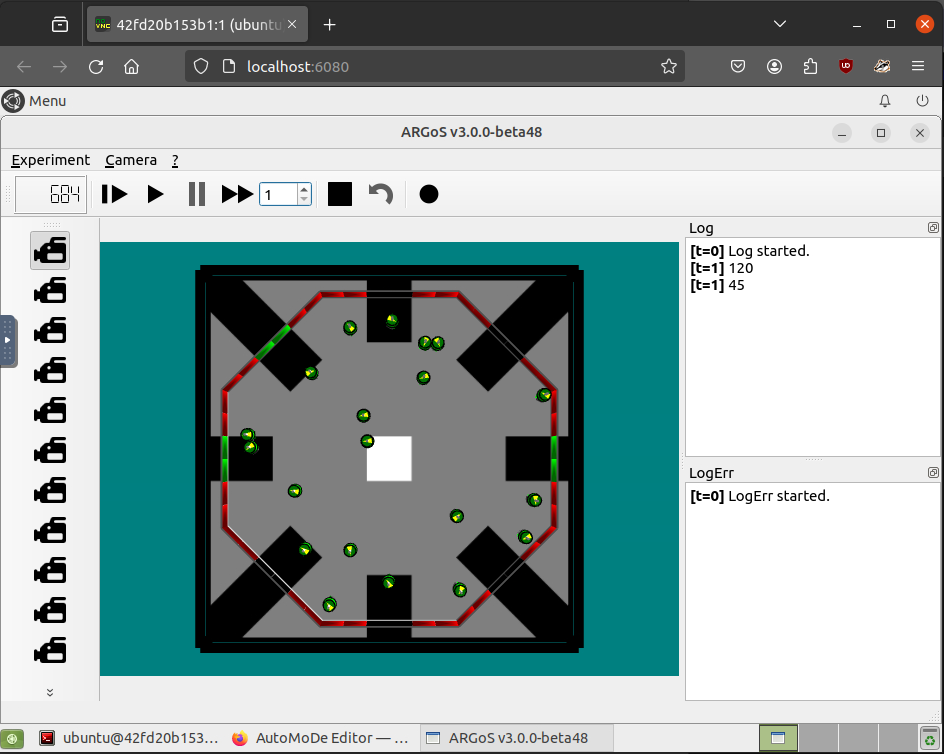The width and height of the screenshot is (944, 754).
Task: Open the trash icon in the bottom panel
Action: pyautogui.click(x=931, y=738)
